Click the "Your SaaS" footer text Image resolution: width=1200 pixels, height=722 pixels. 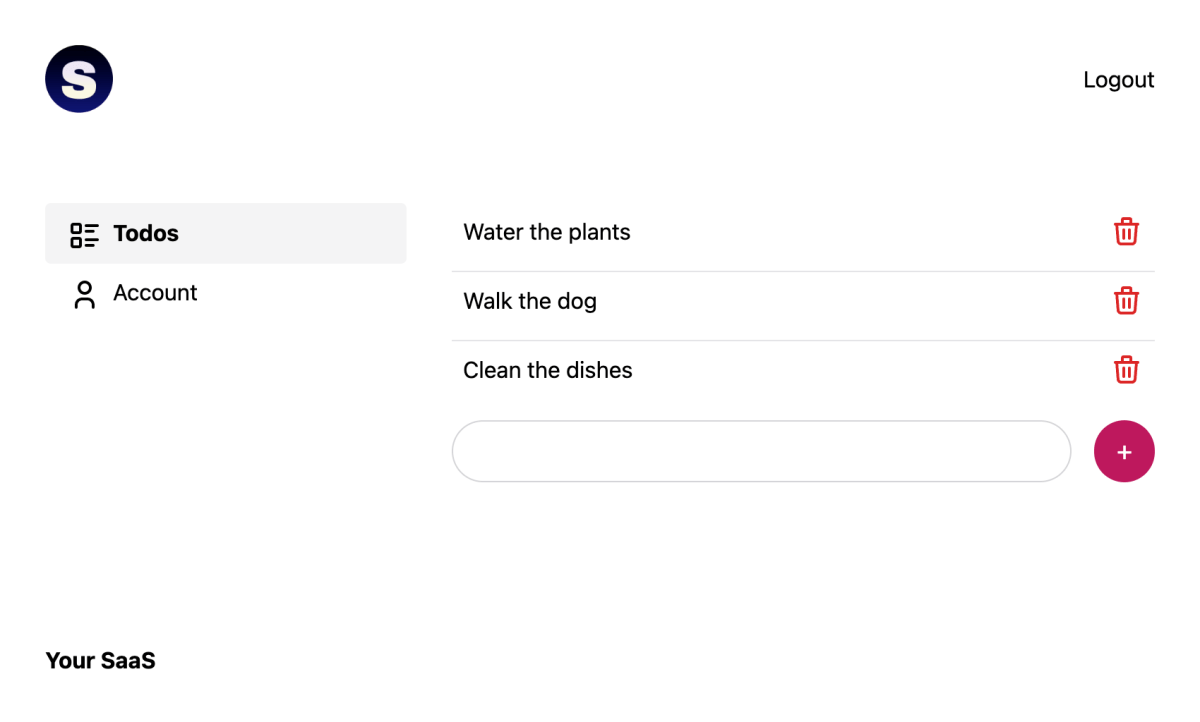[100, 661]
